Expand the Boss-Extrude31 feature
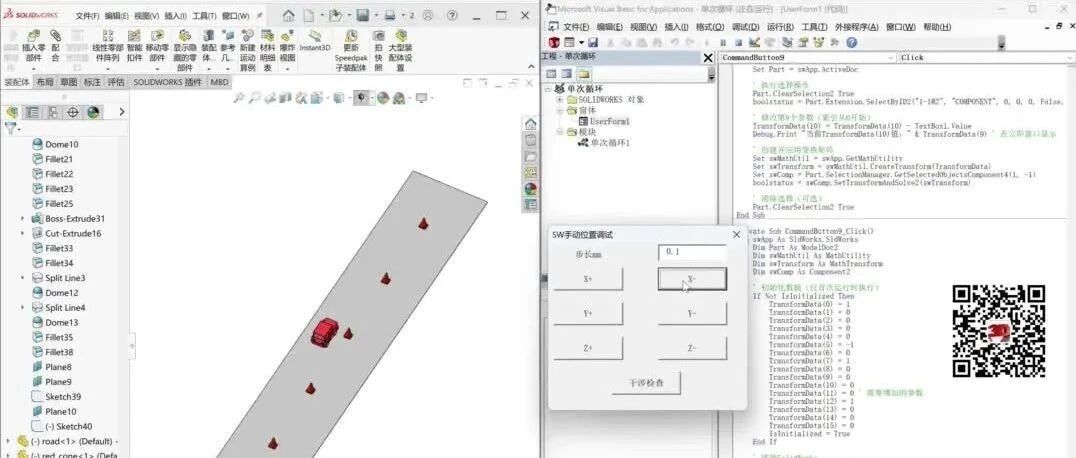The height and width of the screenshot is (458, 1076). pos(23,218)
